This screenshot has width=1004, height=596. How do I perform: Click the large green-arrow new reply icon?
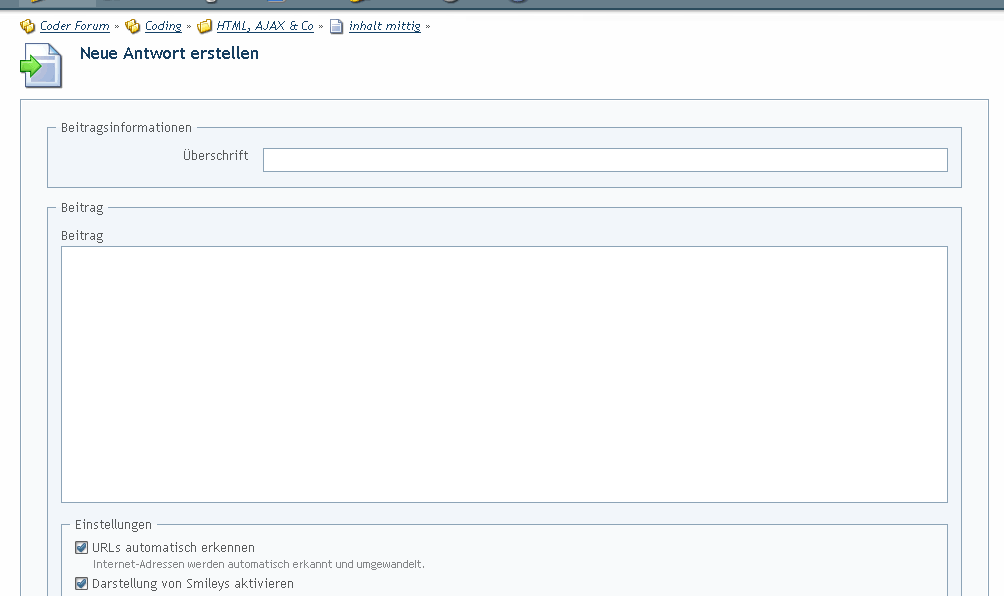(42, 66)
